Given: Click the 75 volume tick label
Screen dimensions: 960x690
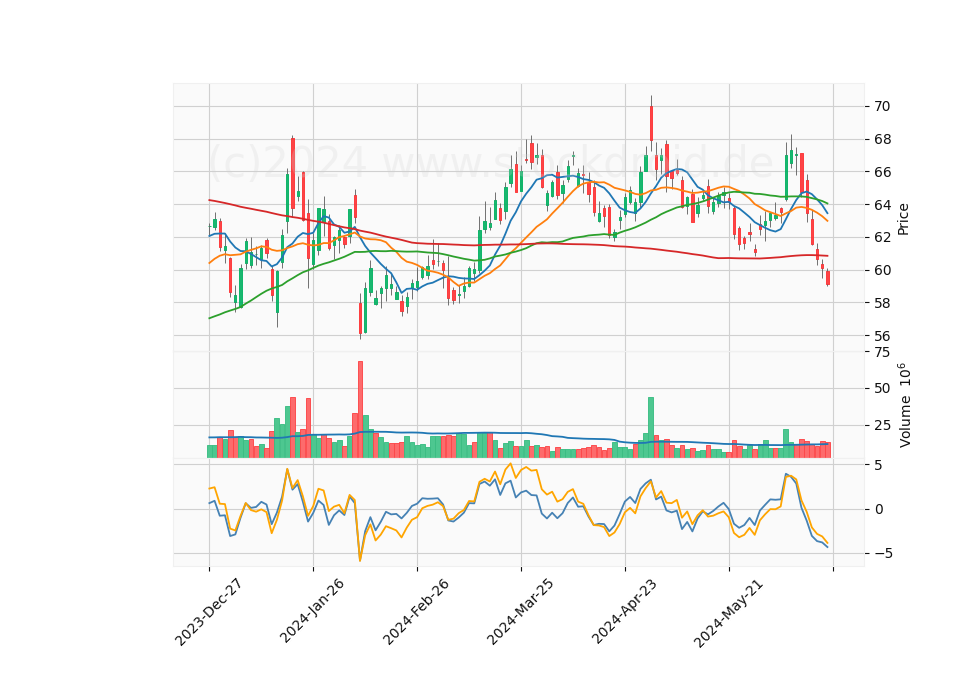Looking at the screenshot, I should coord(882,352).
